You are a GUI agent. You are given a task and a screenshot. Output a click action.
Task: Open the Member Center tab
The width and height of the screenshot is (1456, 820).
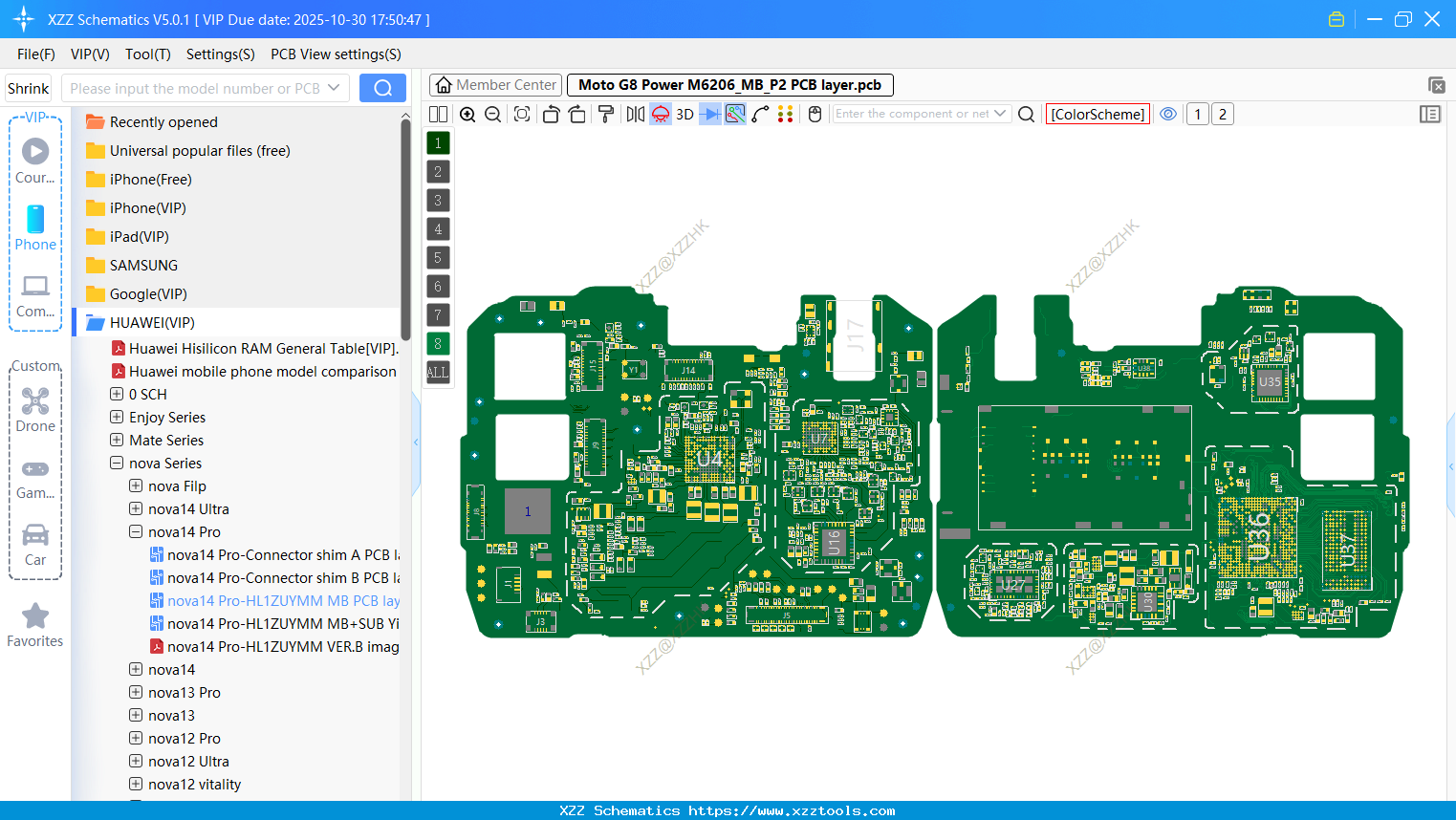495,85
